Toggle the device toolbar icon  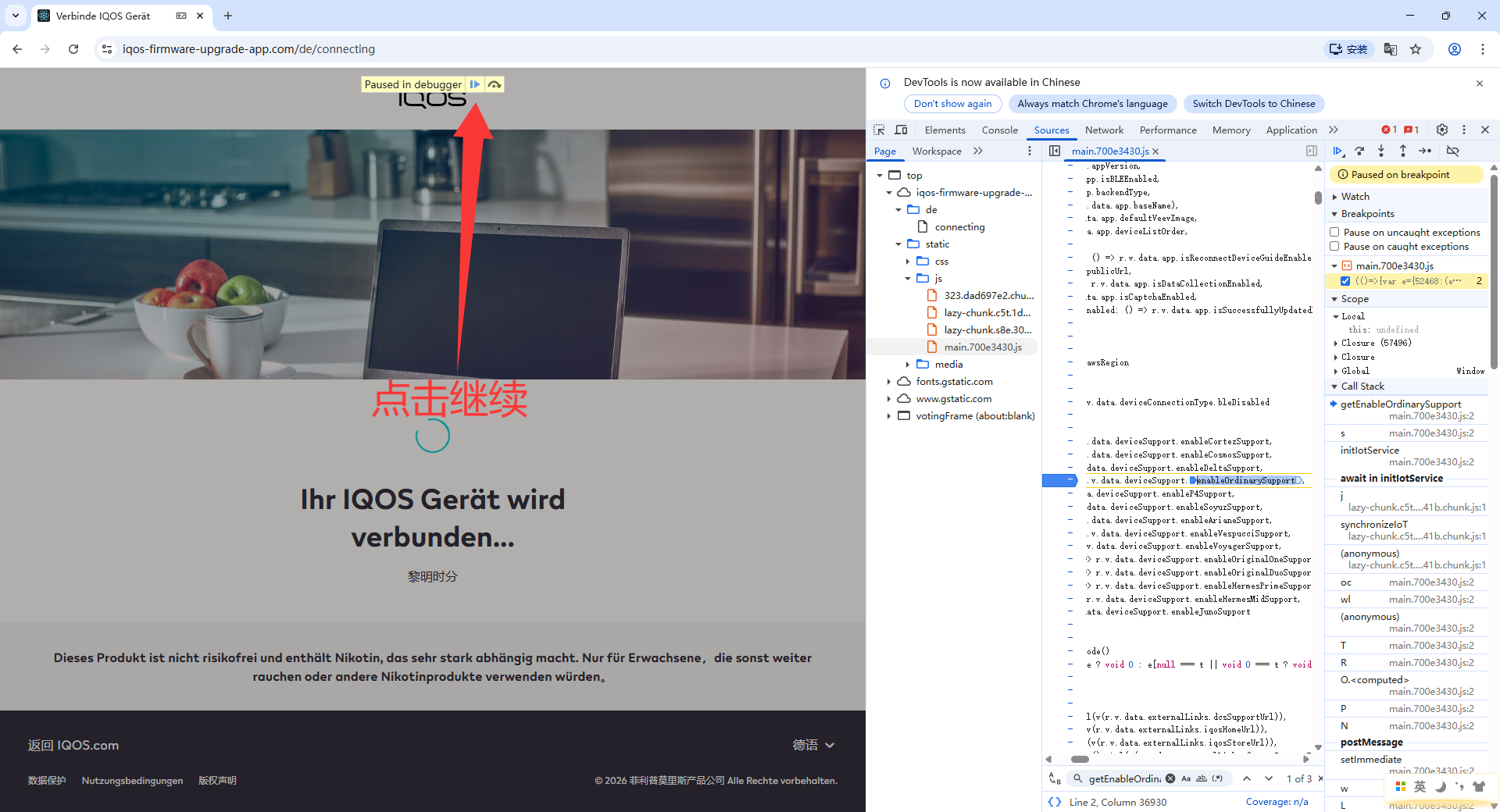[x=901, y=130]
